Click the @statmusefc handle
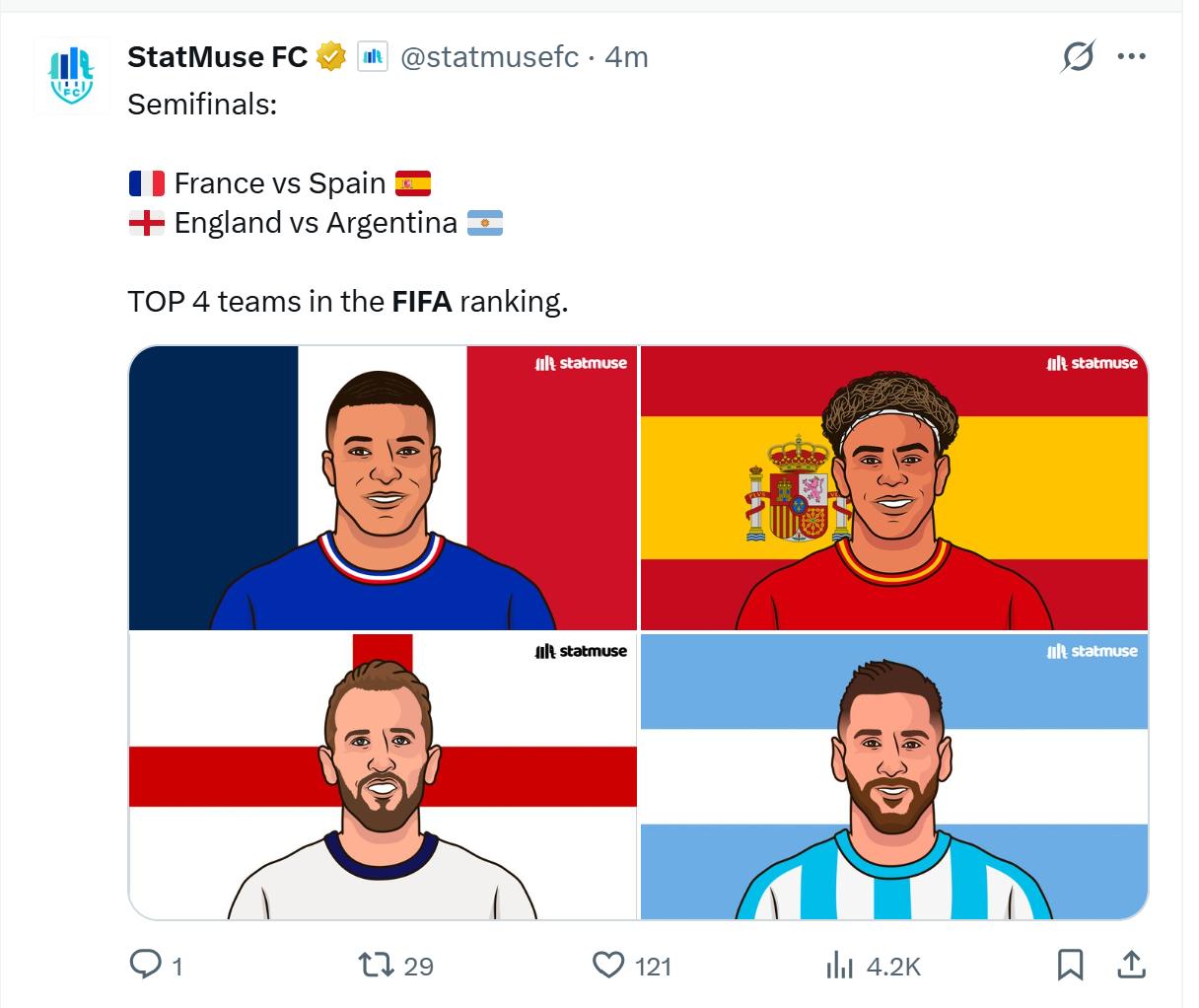Viewport: 1199px width, 1008px height. [489, 57]
